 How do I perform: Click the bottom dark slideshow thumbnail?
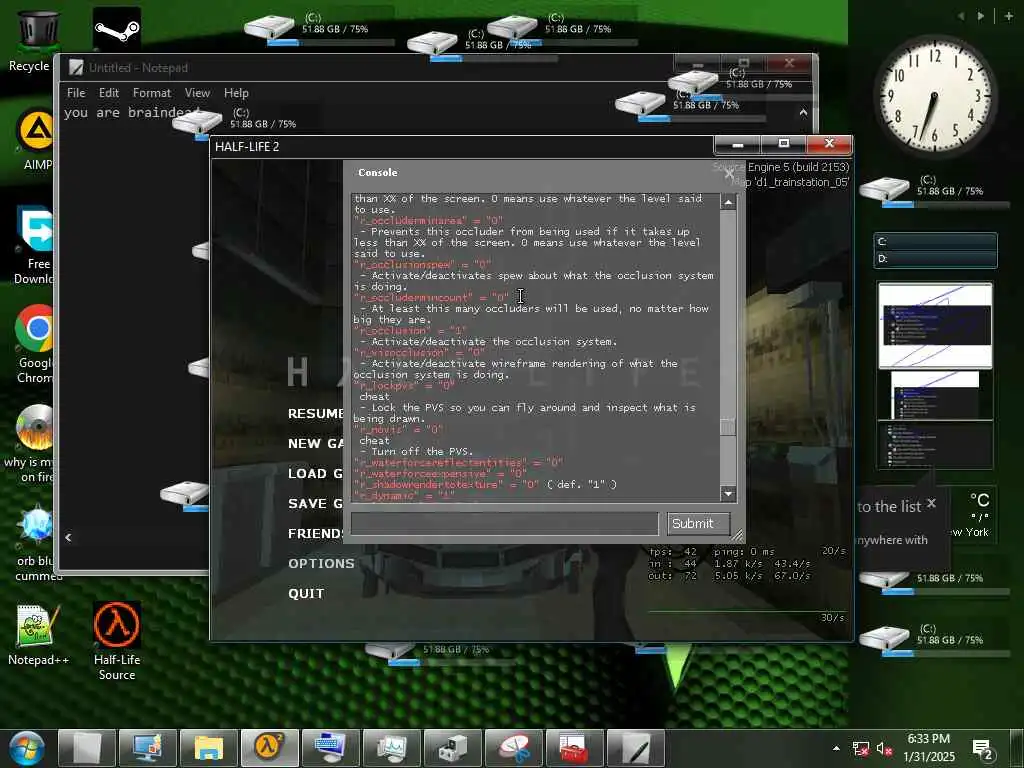click(x=935, y=445)
